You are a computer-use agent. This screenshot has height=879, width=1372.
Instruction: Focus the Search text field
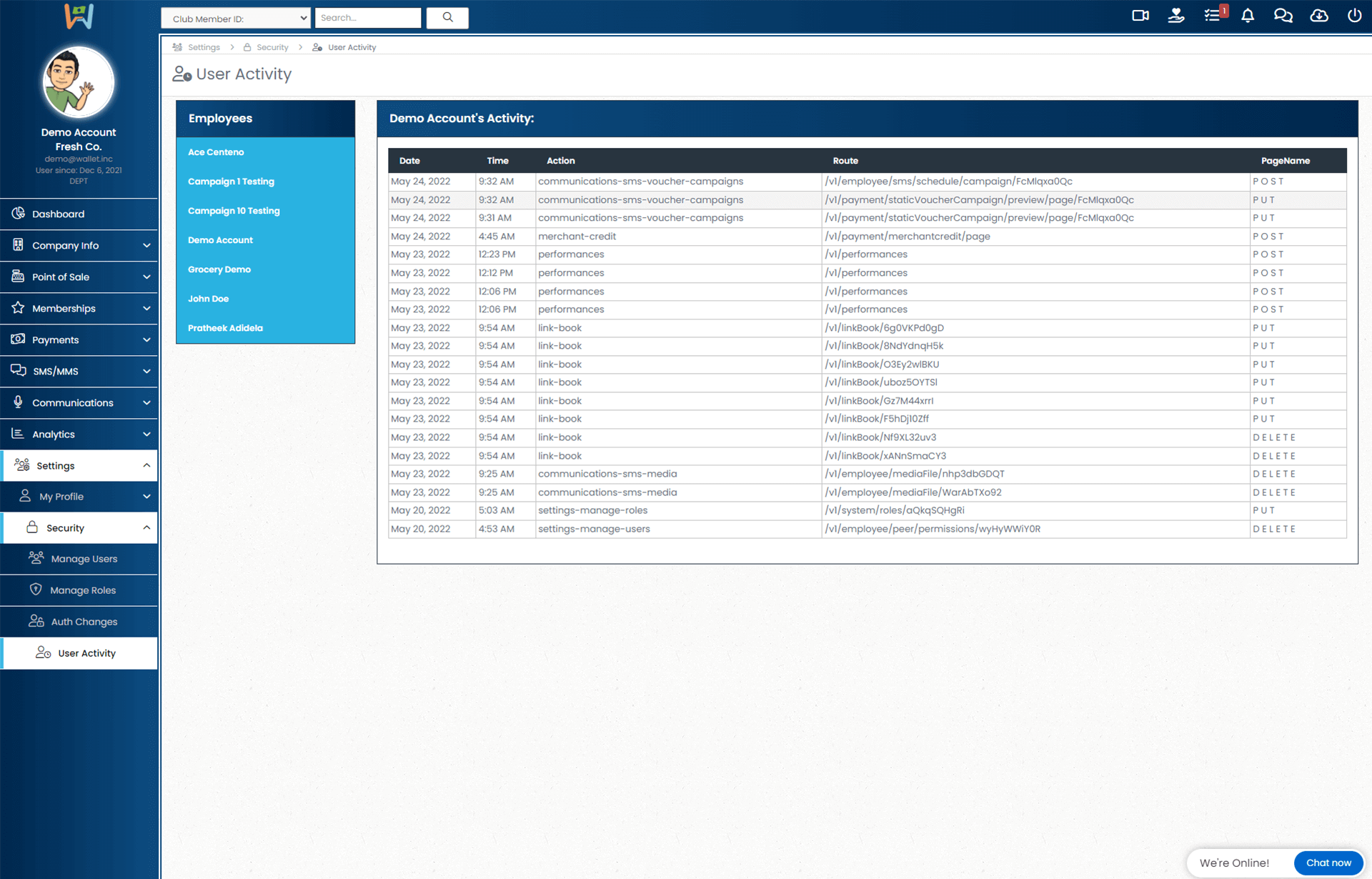(x=367, y=18)
